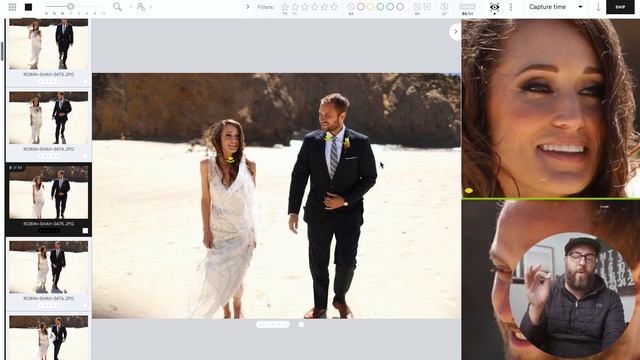Filter by green color label
The image size is (640, 360).
click(380, 7)
